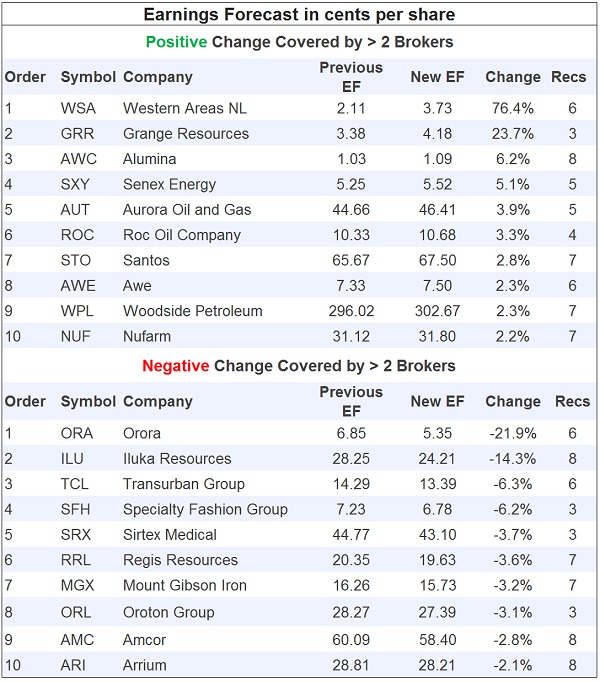
Task: Click the Sirtex Medical company name
Action: (x=169, y=535)
